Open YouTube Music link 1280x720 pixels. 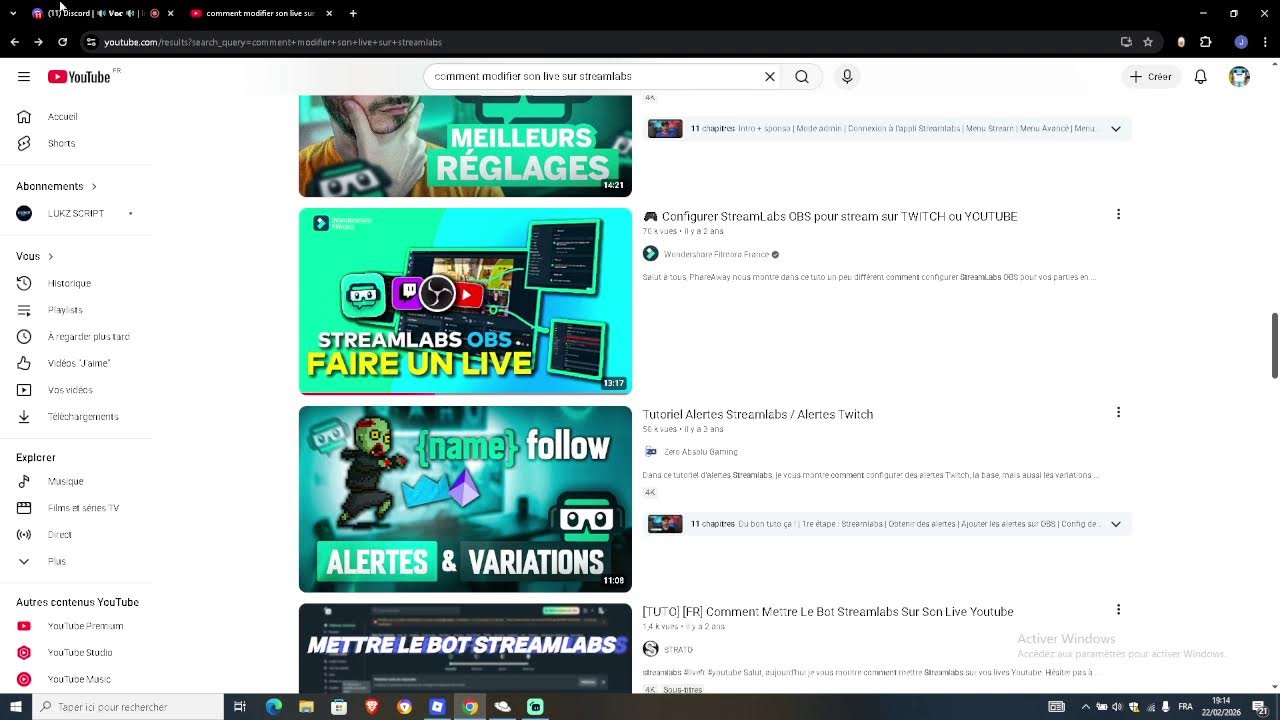[76, 679]
